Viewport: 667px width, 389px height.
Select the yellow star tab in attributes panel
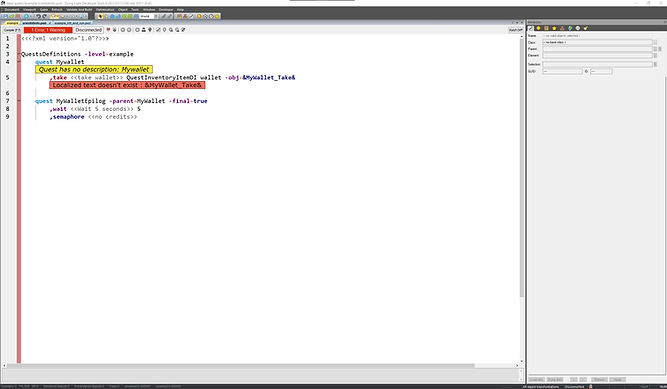(x=554, y=28)
